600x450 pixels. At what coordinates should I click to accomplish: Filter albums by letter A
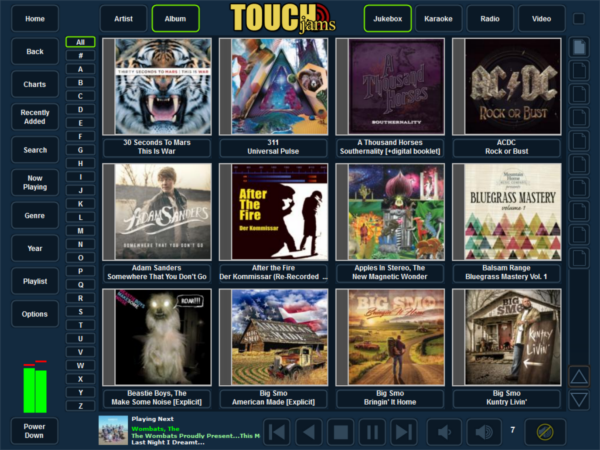pyautogui.click(x=80, y=69)
